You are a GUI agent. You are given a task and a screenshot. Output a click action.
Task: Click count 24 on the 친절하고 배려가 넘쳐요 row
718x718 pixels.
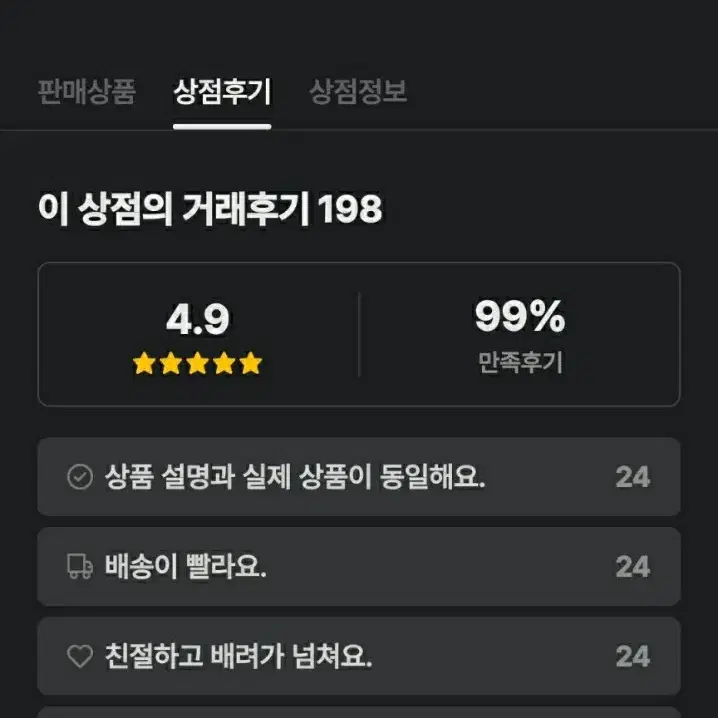[633, 656]
